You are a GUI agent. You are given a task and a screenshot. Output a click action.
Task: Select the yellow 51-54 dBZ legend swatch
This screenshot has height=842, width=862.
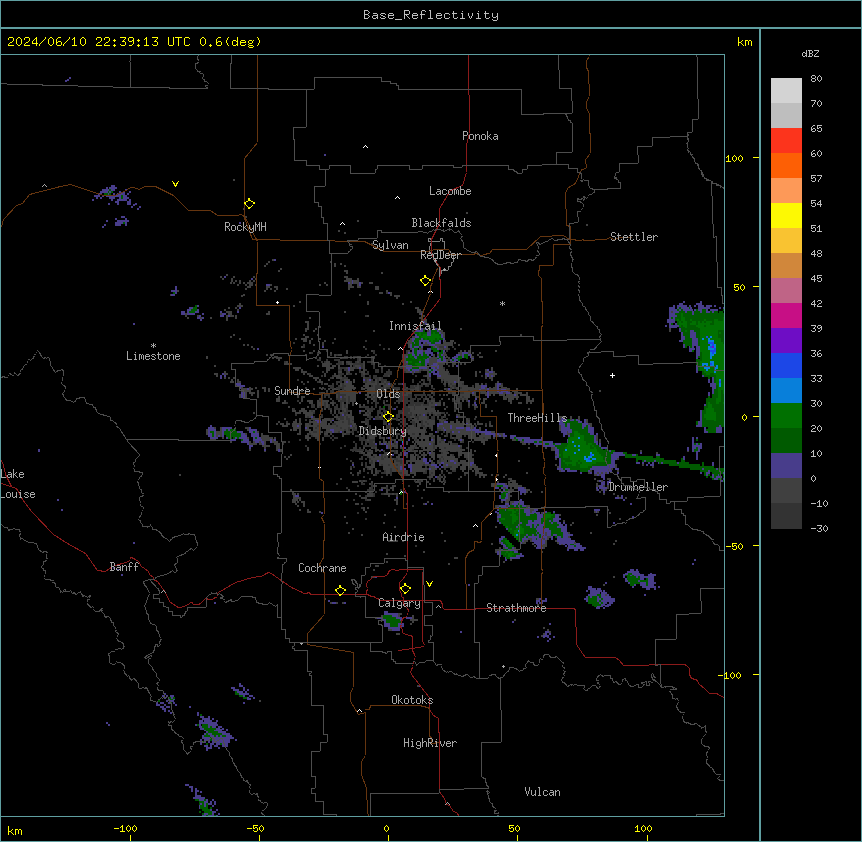coord(786,215)
